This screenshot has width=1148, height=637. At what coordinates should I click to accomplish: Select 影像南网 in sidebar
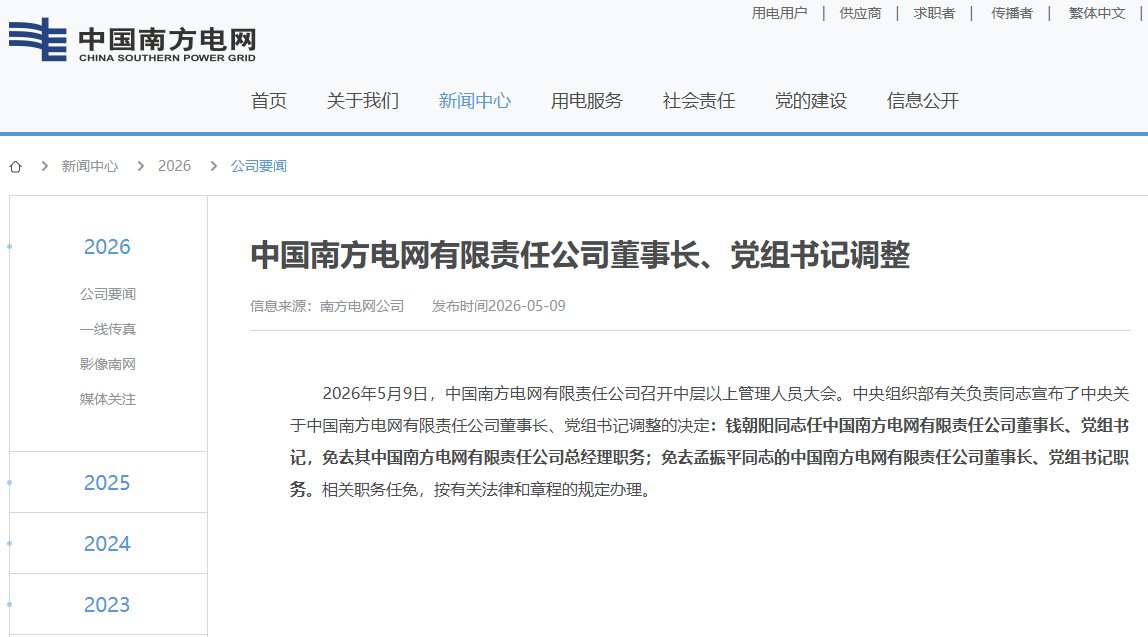pyautogui.click(x=108, y=365)
